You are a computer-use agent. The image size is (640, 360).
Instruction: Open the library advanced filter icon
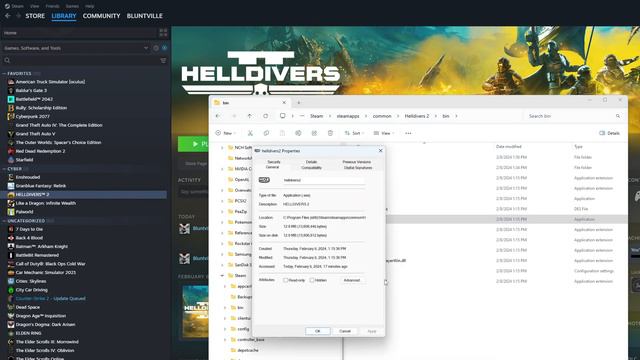point(163,60)
